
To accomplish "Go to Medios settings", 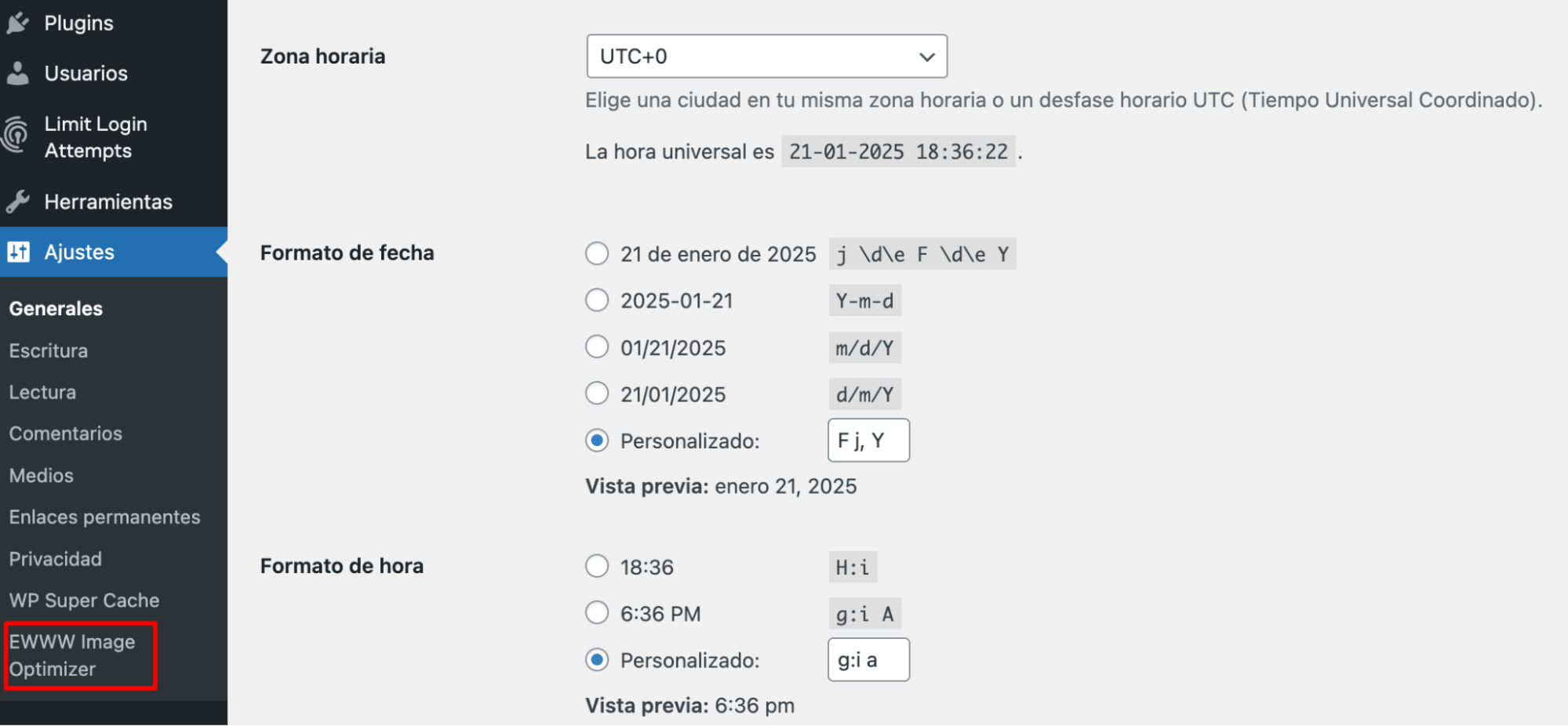I will pyautogui.click(x=41, y=474).
